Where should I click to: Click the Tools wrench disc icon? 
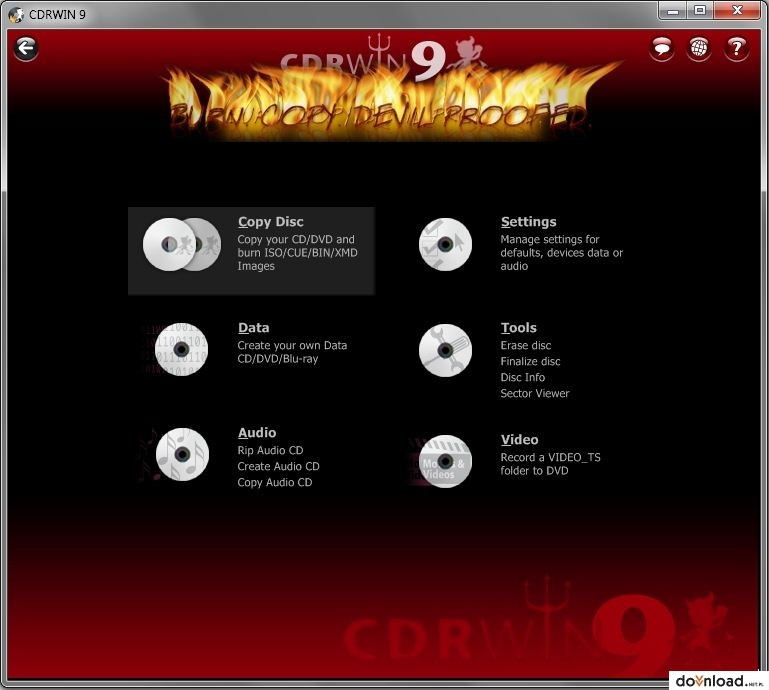(x=445, y=350)
